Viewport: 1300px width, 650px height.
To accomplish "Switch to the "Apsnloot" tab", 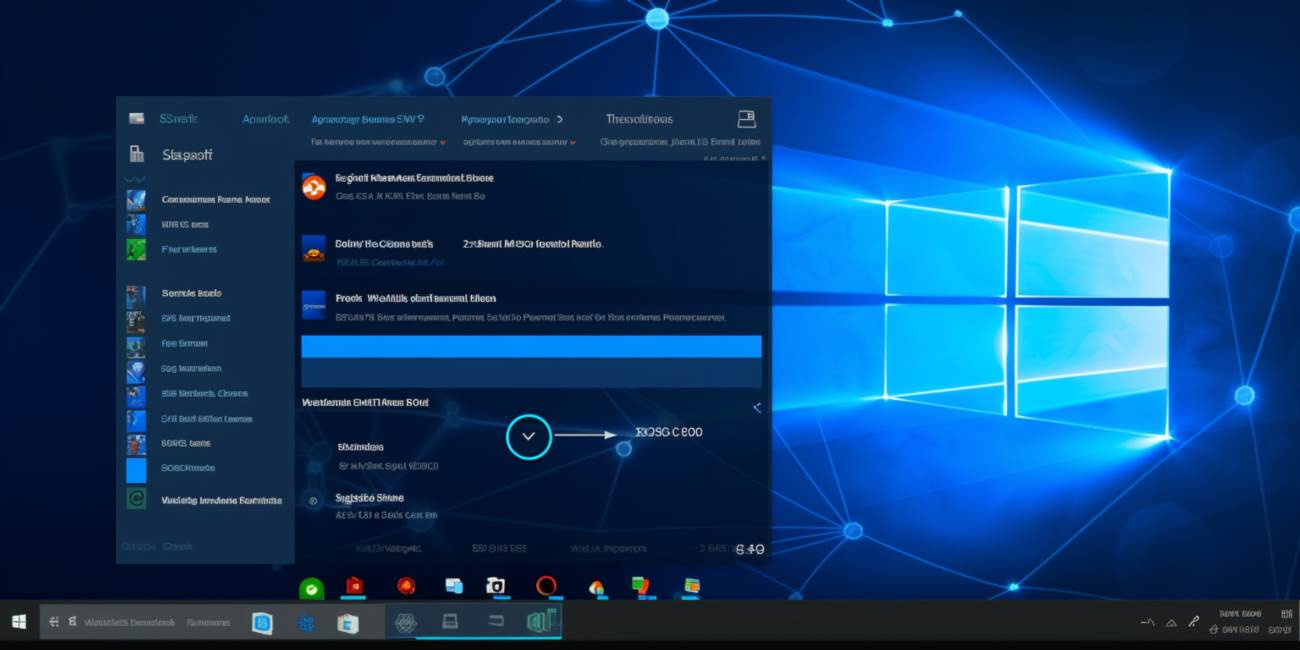I will [265, 119].
